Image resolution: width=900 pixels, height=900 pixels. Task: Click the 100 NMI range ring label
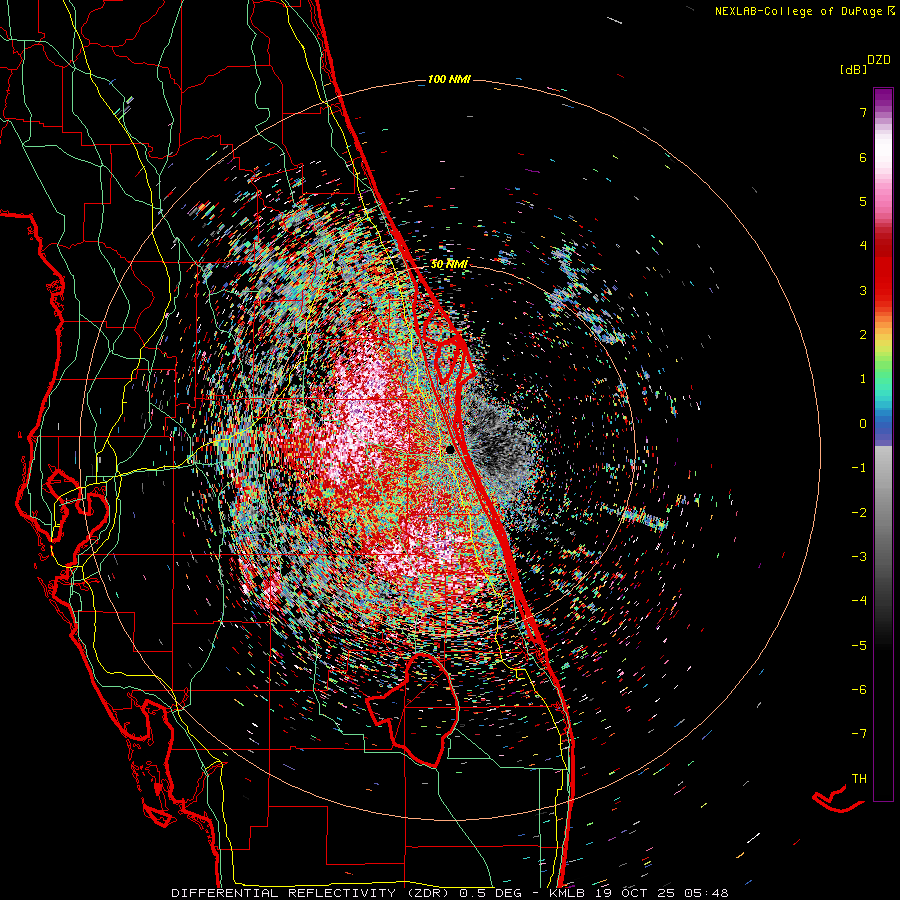[449, 79]
